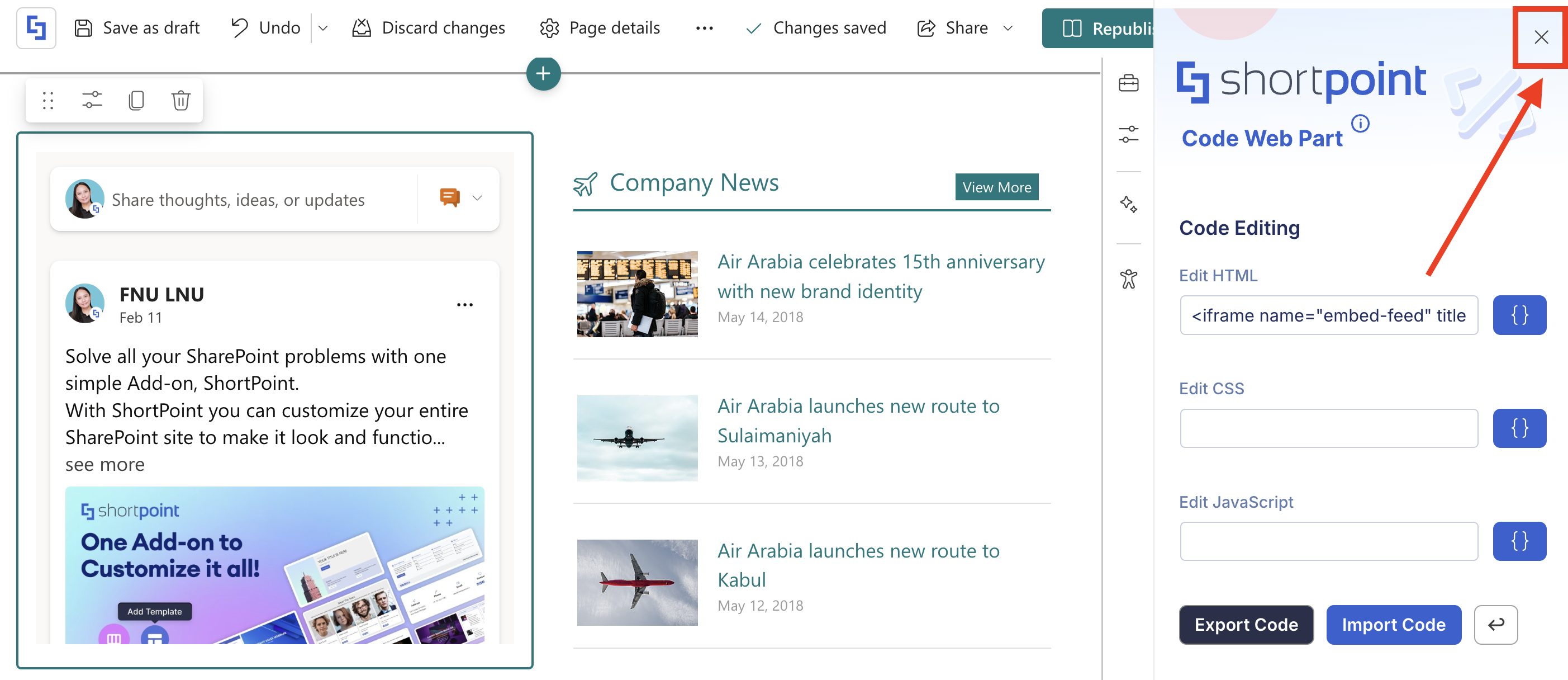Open the toolbar more options ellipsis
Screen dimensions: 1568x680
pyautogui.click(x=704, y=28)
